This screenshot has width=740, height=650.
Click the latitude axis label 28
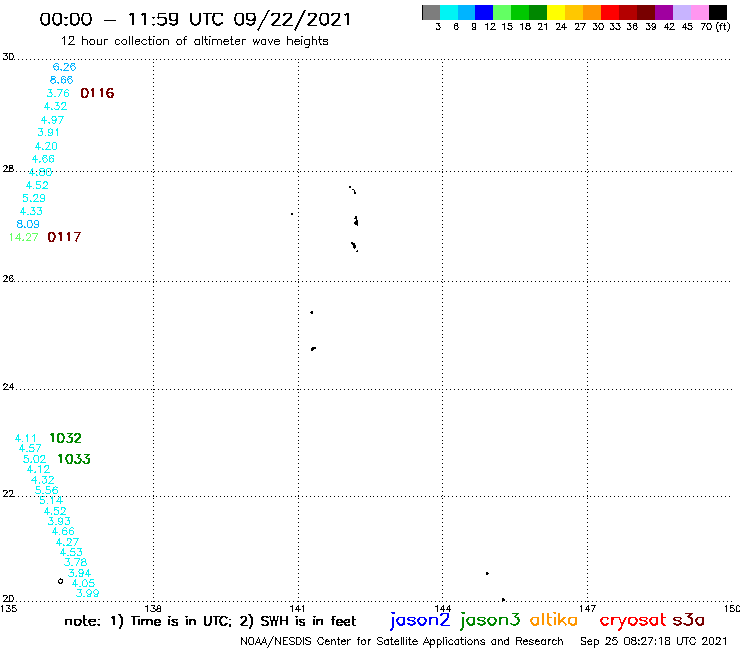8,169
